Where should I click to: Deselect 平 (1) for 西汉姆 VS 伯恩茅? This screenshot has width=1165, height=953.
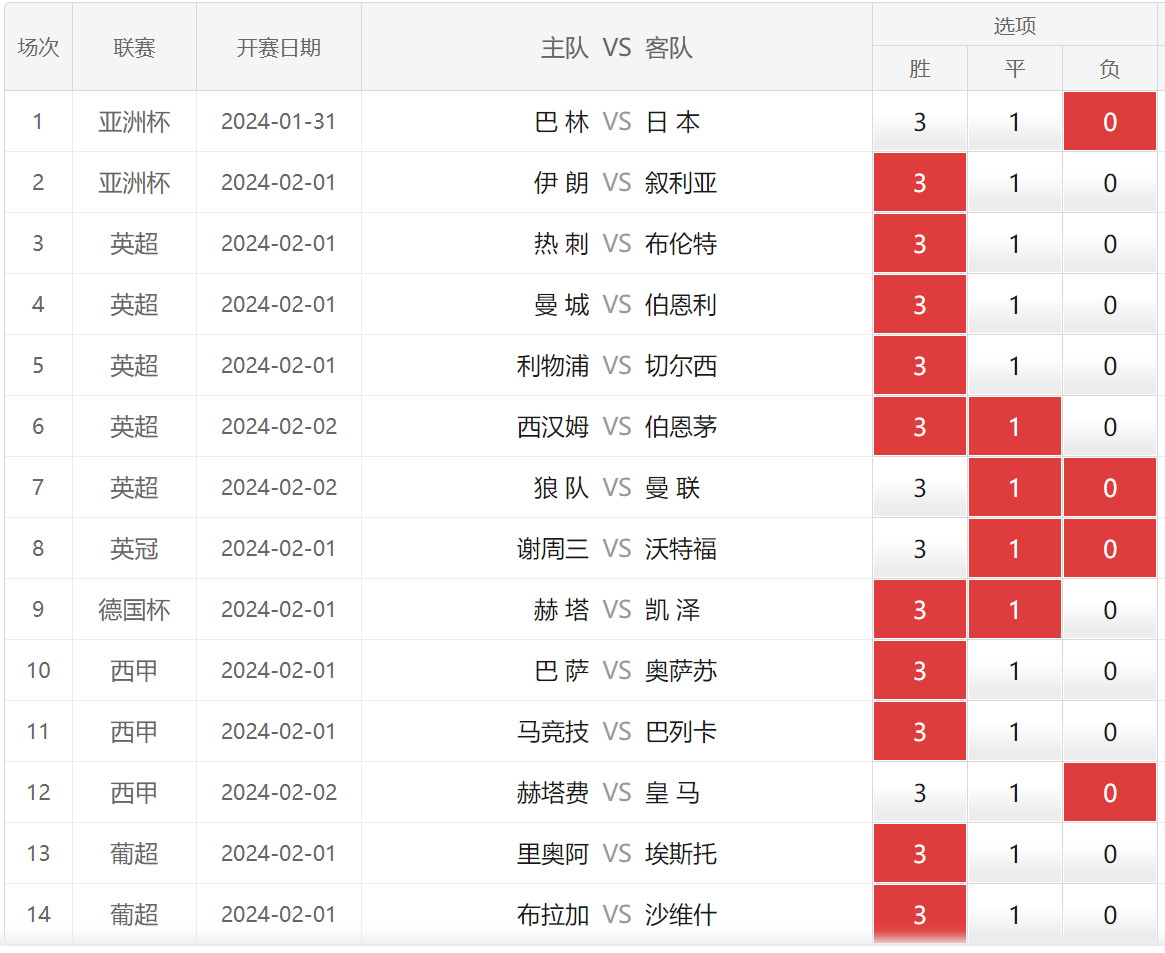pyautogui.click(x=1015, y=426)
